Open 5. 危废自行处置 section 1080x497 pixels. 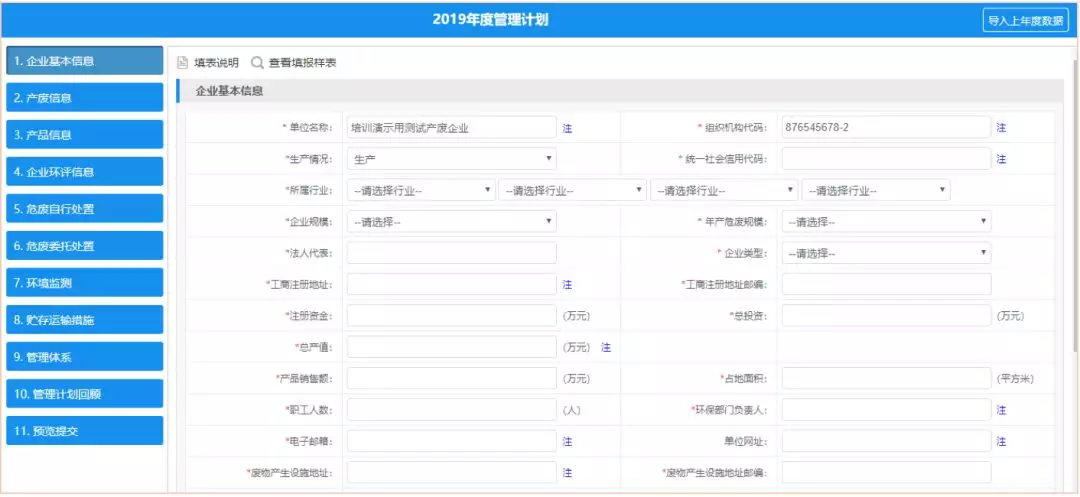pyautogui.click(x=84, y=209)
